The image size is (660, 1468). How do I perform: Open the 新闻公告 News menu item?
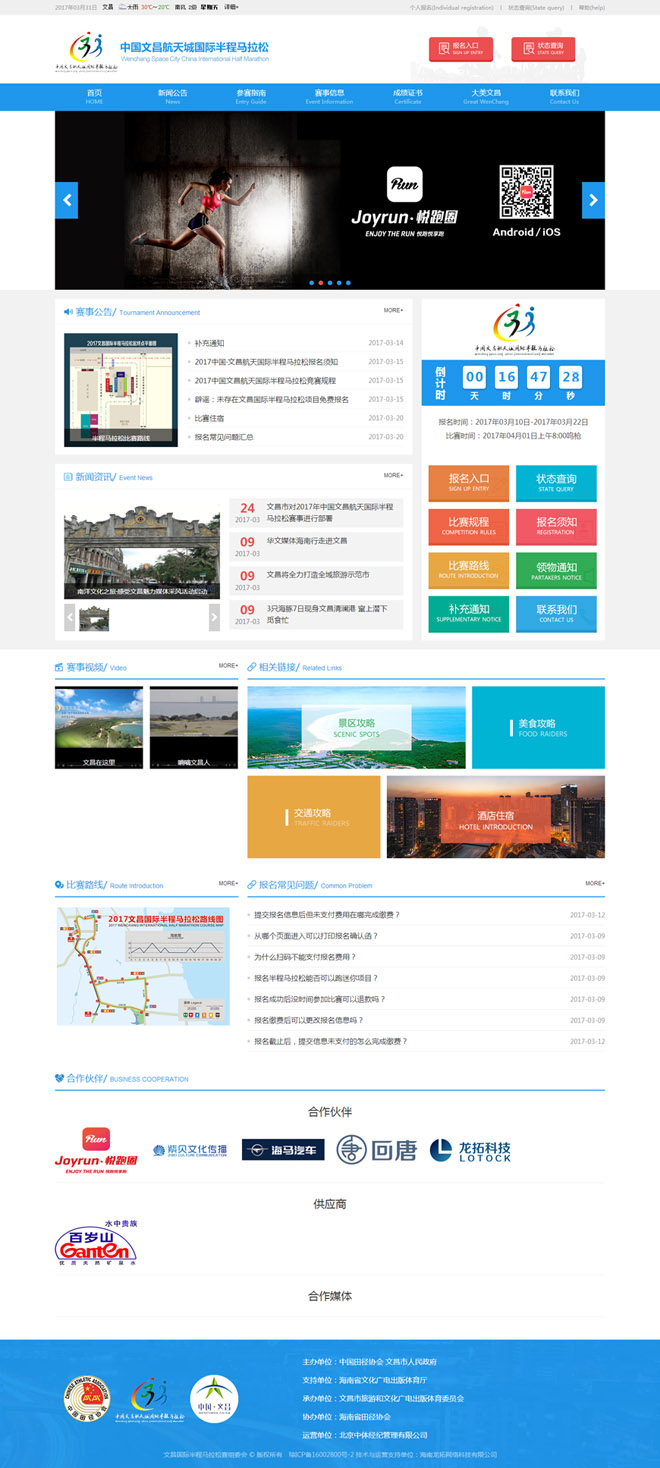[x=172, y=96]
